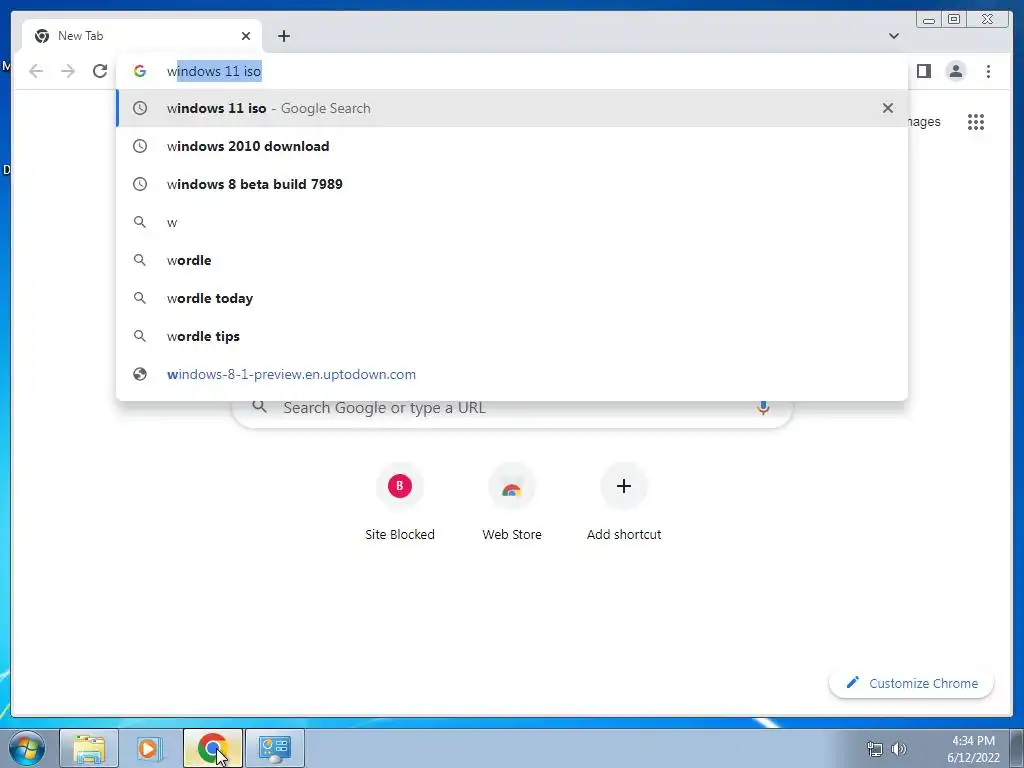Choose the plain 'wordle' suggestion
This screenshot has height=768, width=1024.
coord(512,260)
